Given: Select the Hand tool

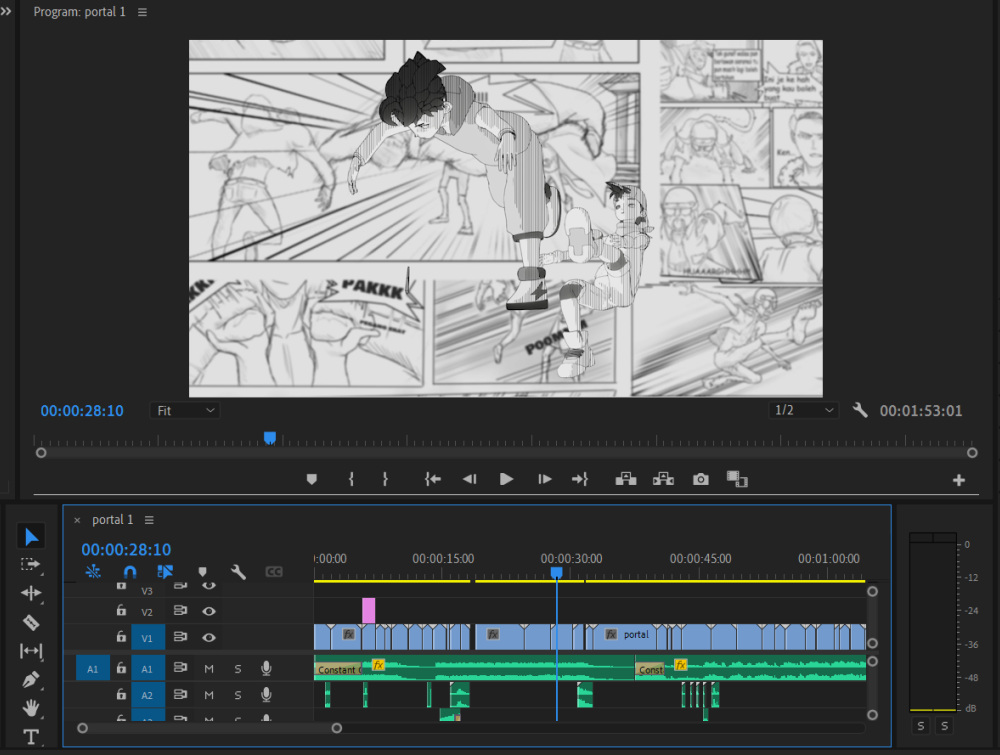Looking at the screenshot, I should pyautogui.click(x=31, y=708).
